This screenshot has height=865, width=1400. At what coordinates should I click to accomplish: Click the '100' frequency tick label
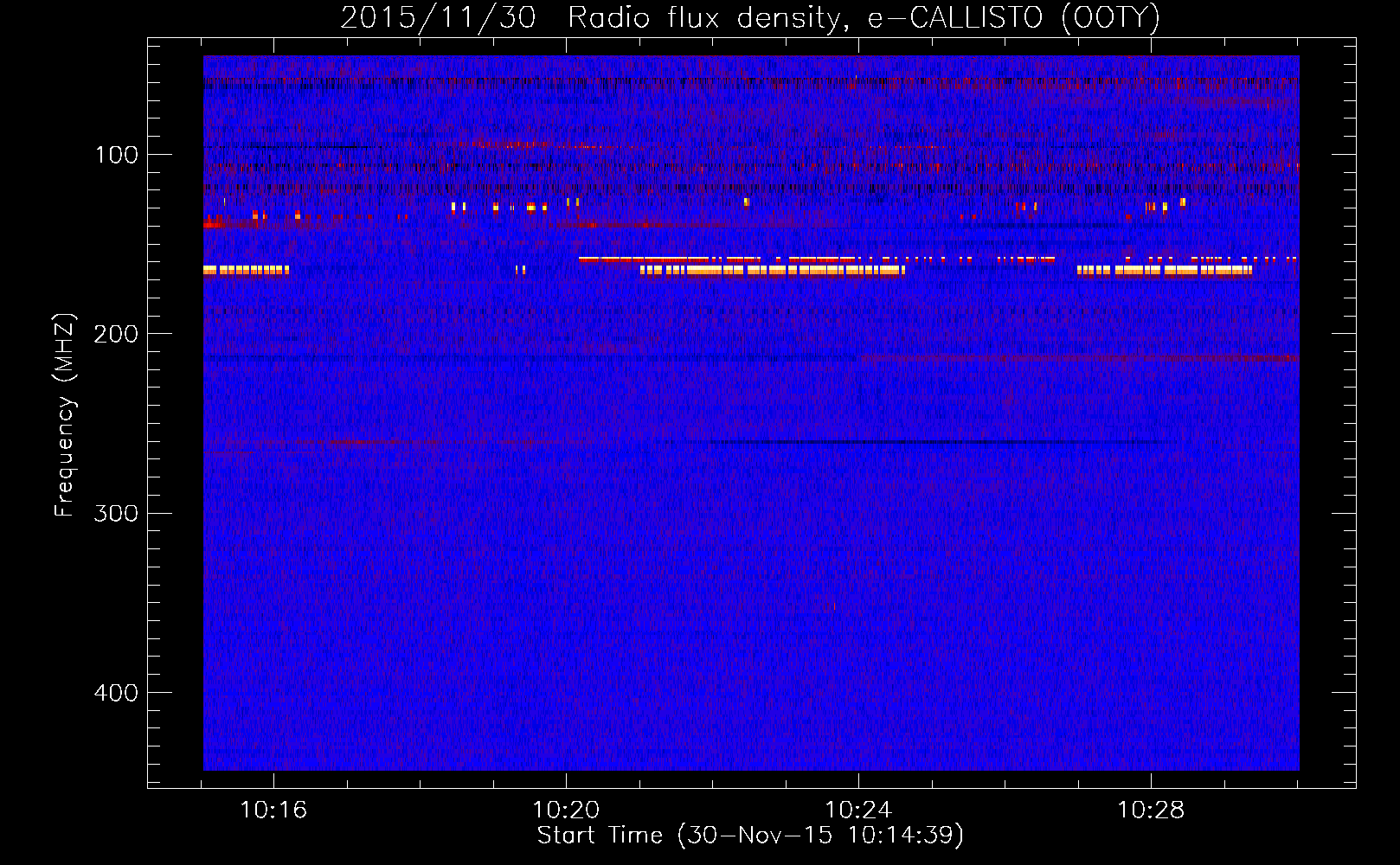click(117, 155)
